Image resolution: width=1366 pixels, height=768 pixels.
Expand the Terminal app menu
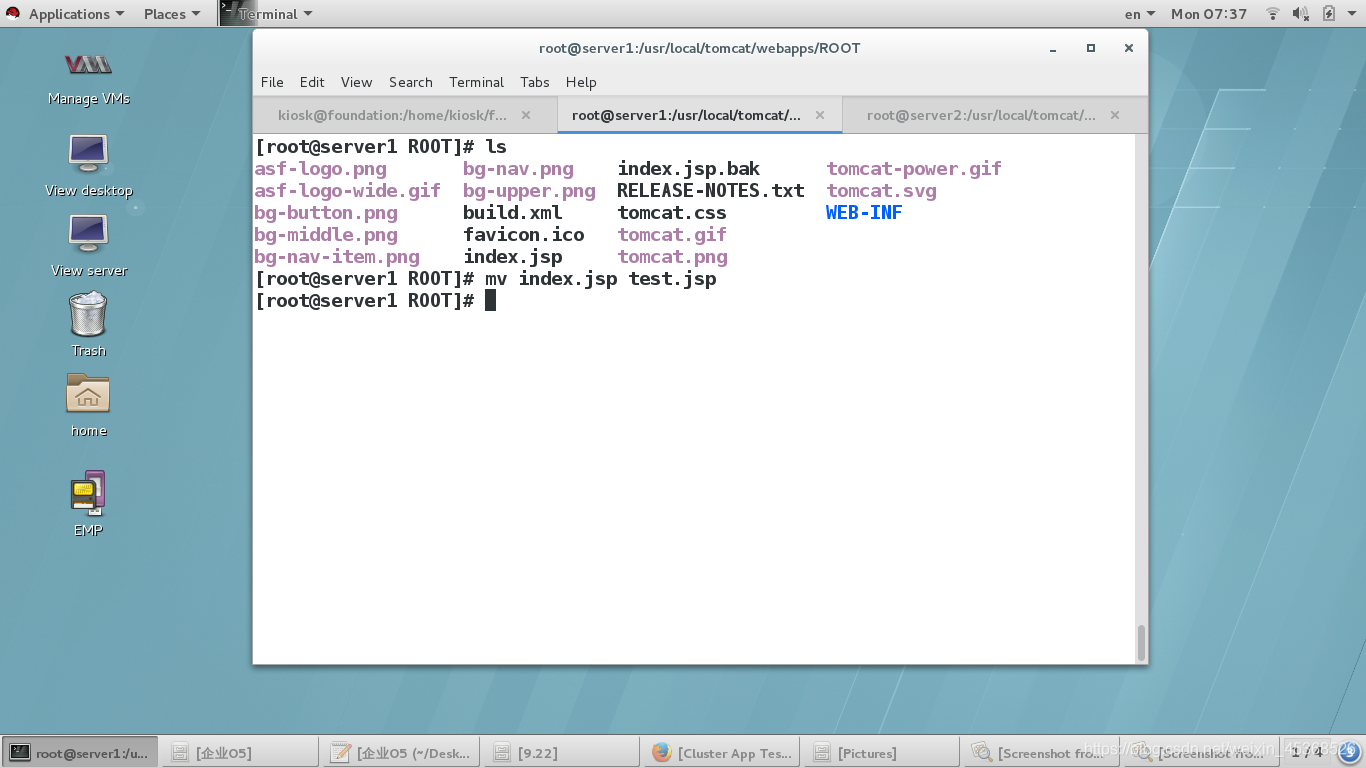click(275, 14)
